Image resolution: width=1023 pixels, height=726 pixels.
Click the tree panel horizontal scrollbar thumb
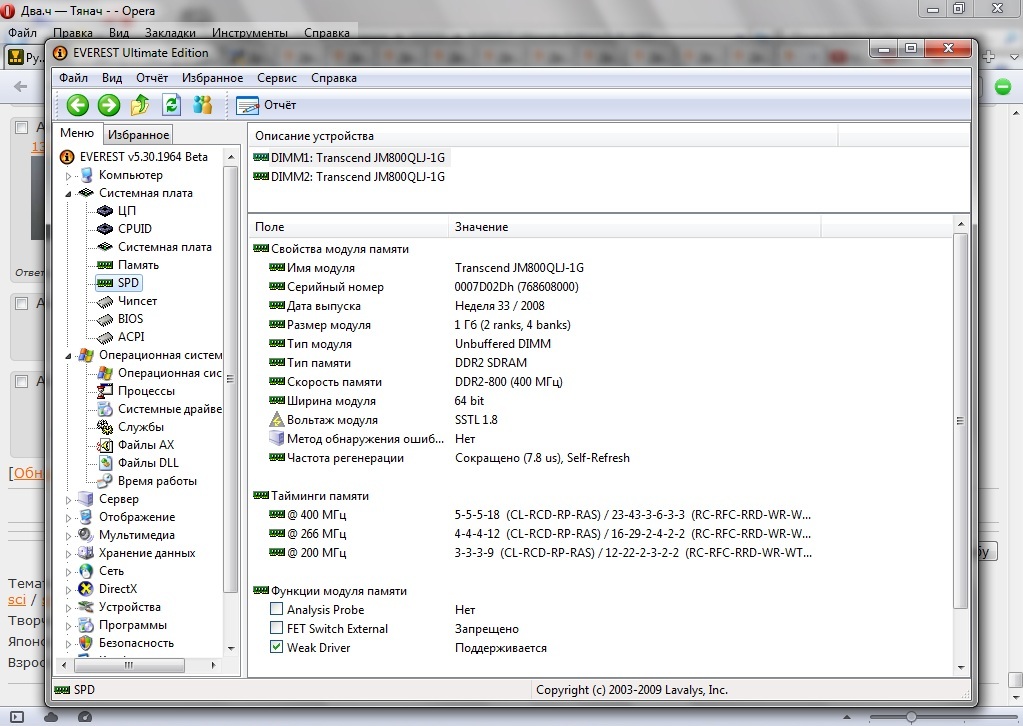[129, 665]
